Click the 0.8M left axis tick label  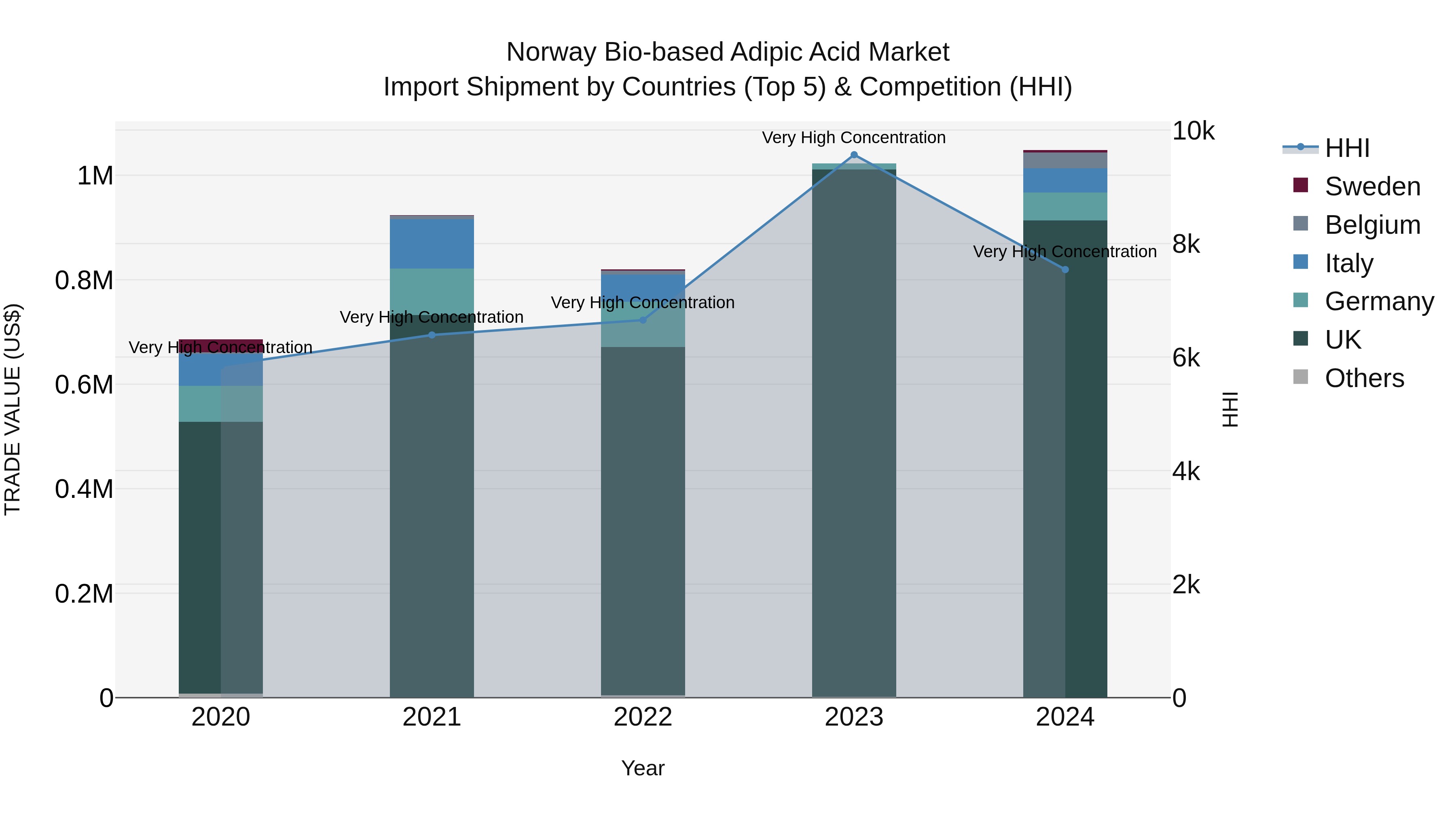pos(84,280)
